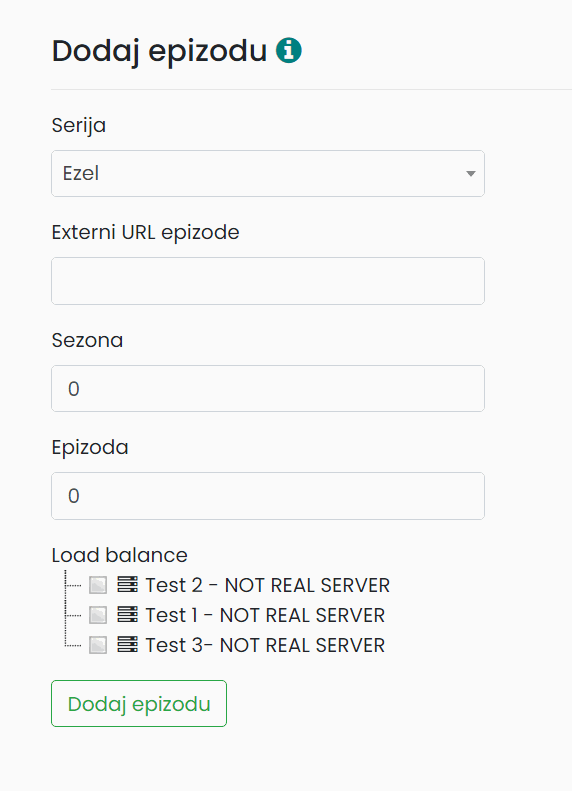Click the dropdown arrow in Serija field

471,174
